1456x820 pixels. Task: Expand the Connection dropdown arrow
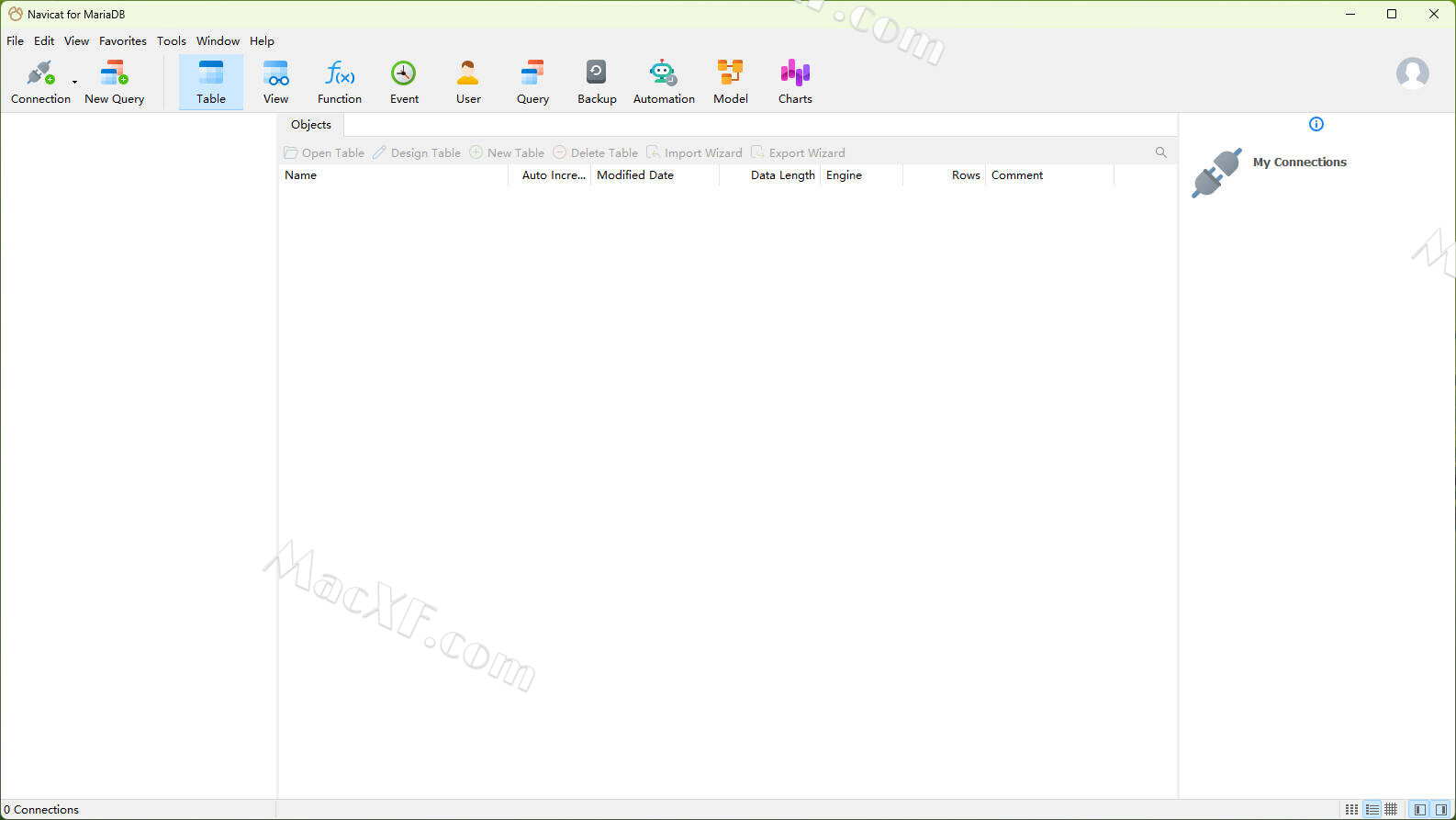[x=75, y=82]
